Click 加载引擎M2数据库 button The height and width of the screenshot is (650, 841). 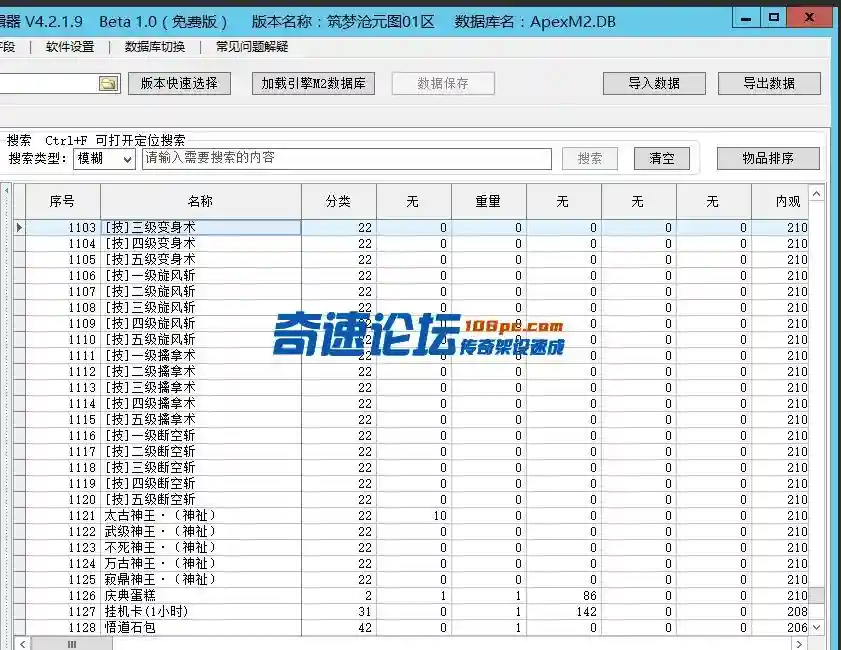313,84
